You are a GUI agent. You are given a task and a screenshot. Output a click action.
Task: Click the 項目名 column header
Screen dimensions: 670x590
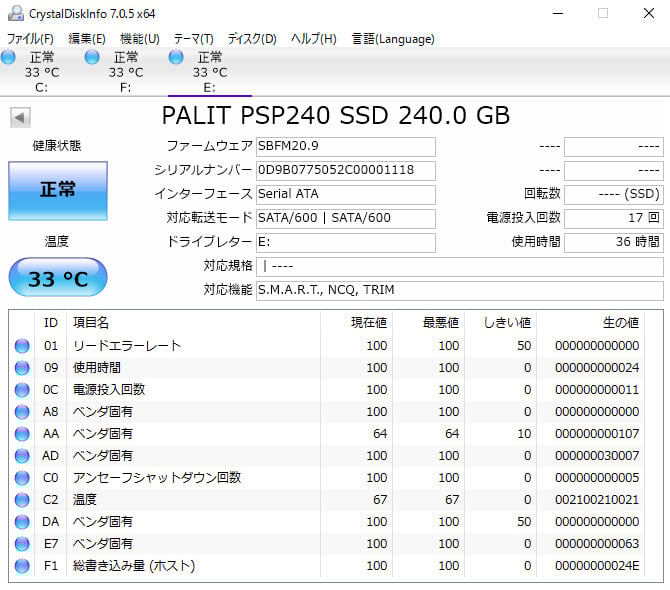(91, 323)
